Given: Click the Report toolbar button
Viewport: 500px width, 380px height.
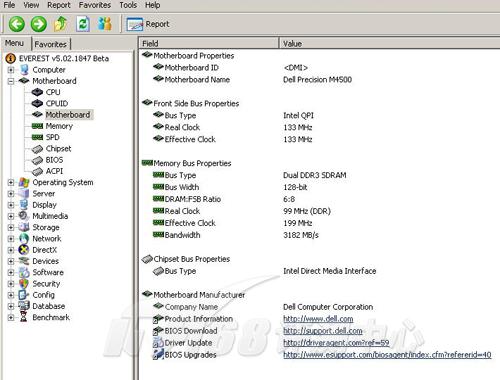Looking at the screenshot, I should pos(148,24).
